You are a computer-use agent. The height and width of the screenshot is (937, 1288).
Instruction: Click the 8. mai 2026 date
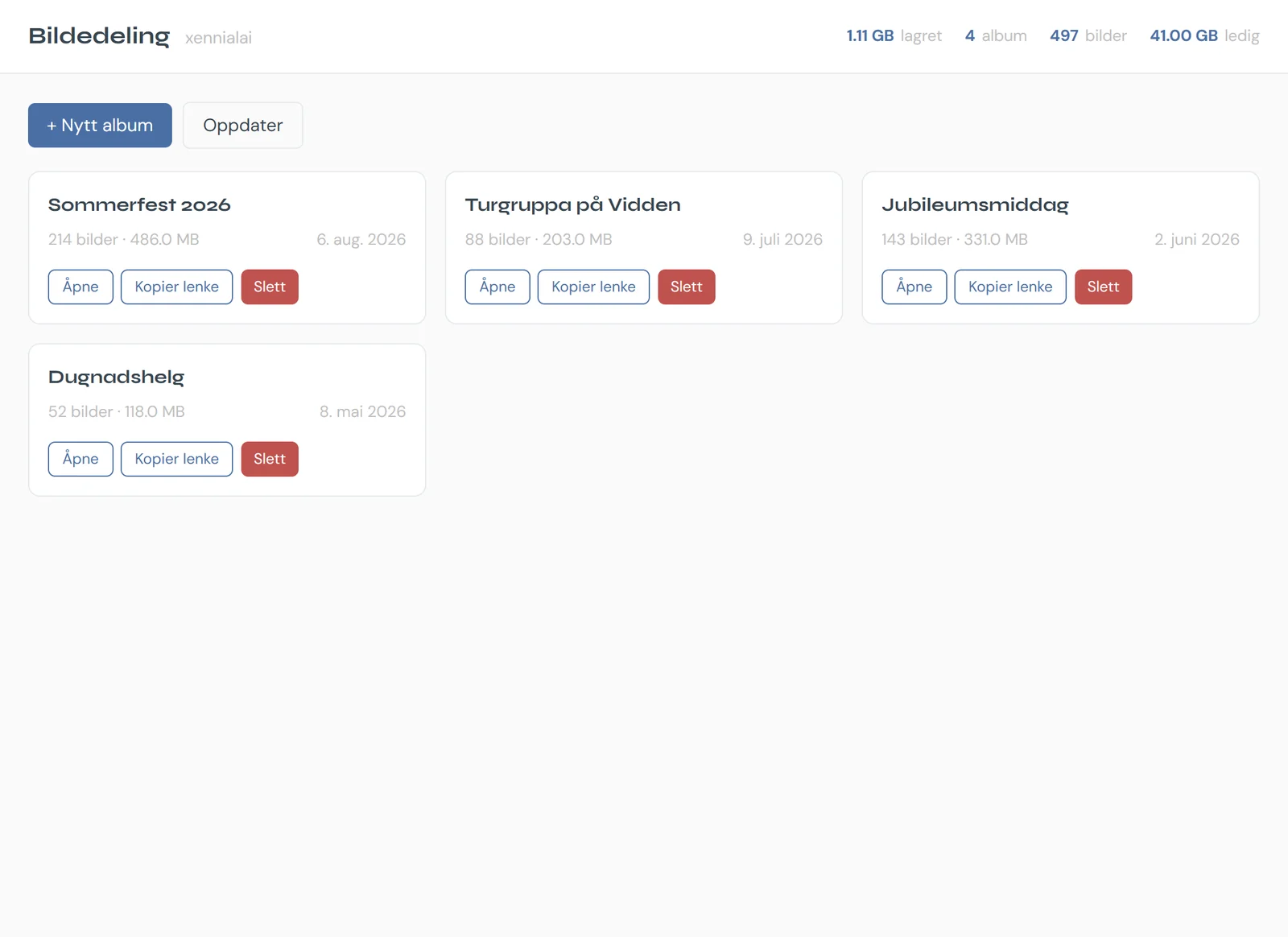[x=363, y=412]
